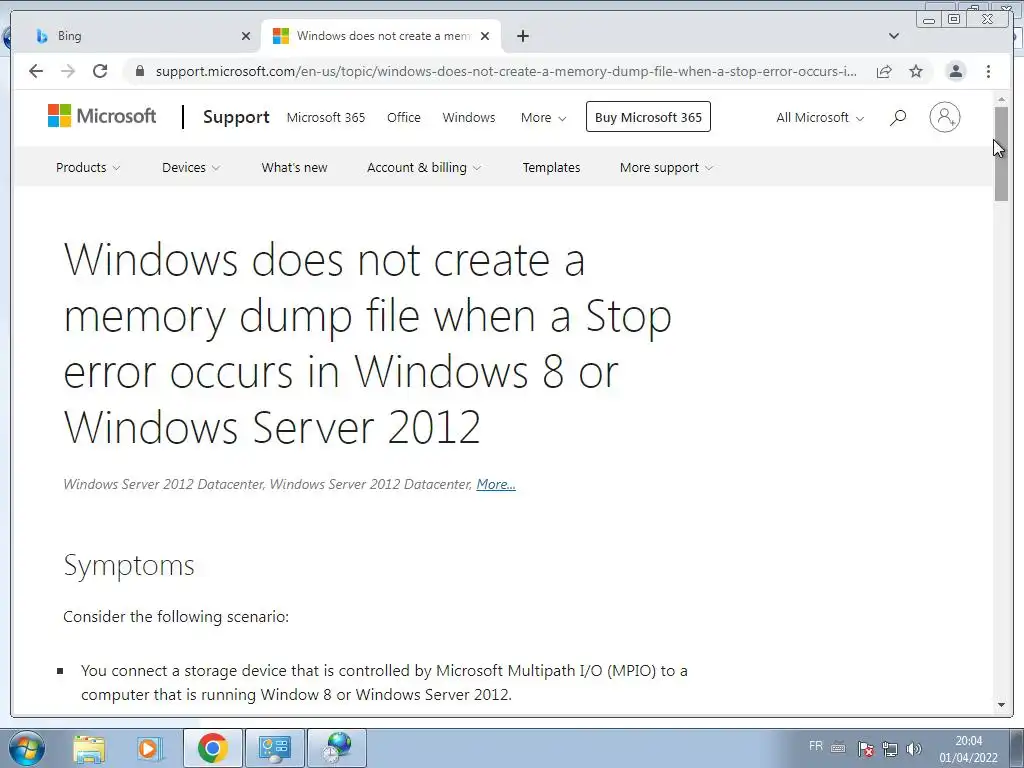
Task: Sign in with the account icon
Action: pyautogui.click(x=944, y=117)
